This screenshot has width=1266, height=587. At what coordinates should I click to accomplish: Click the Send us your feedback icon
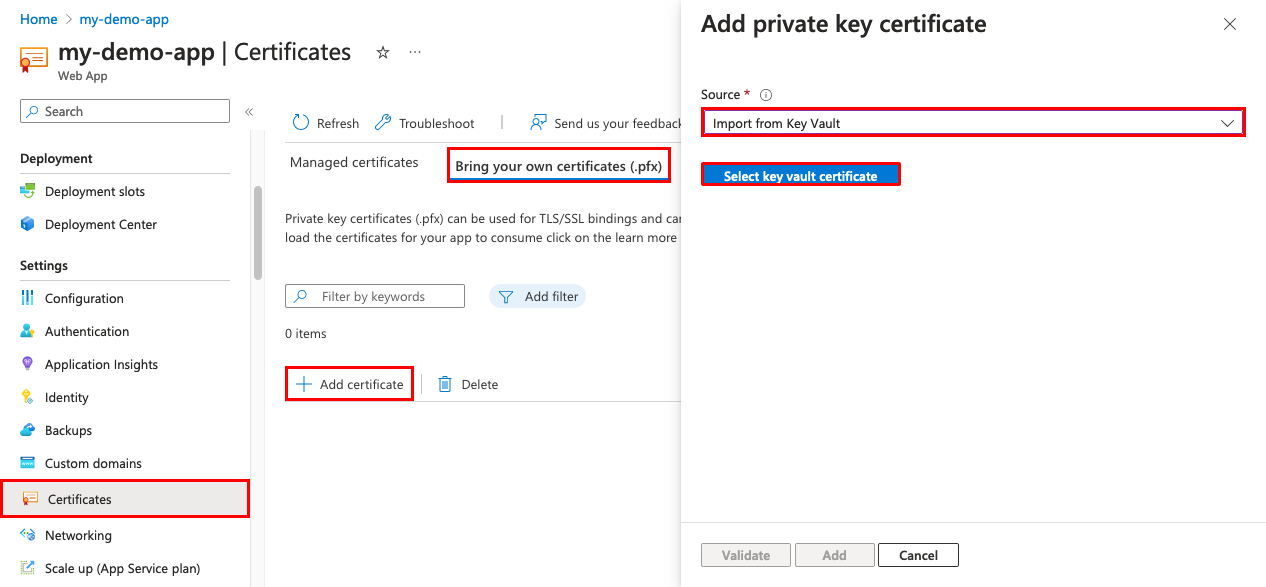tap(539, 122)
